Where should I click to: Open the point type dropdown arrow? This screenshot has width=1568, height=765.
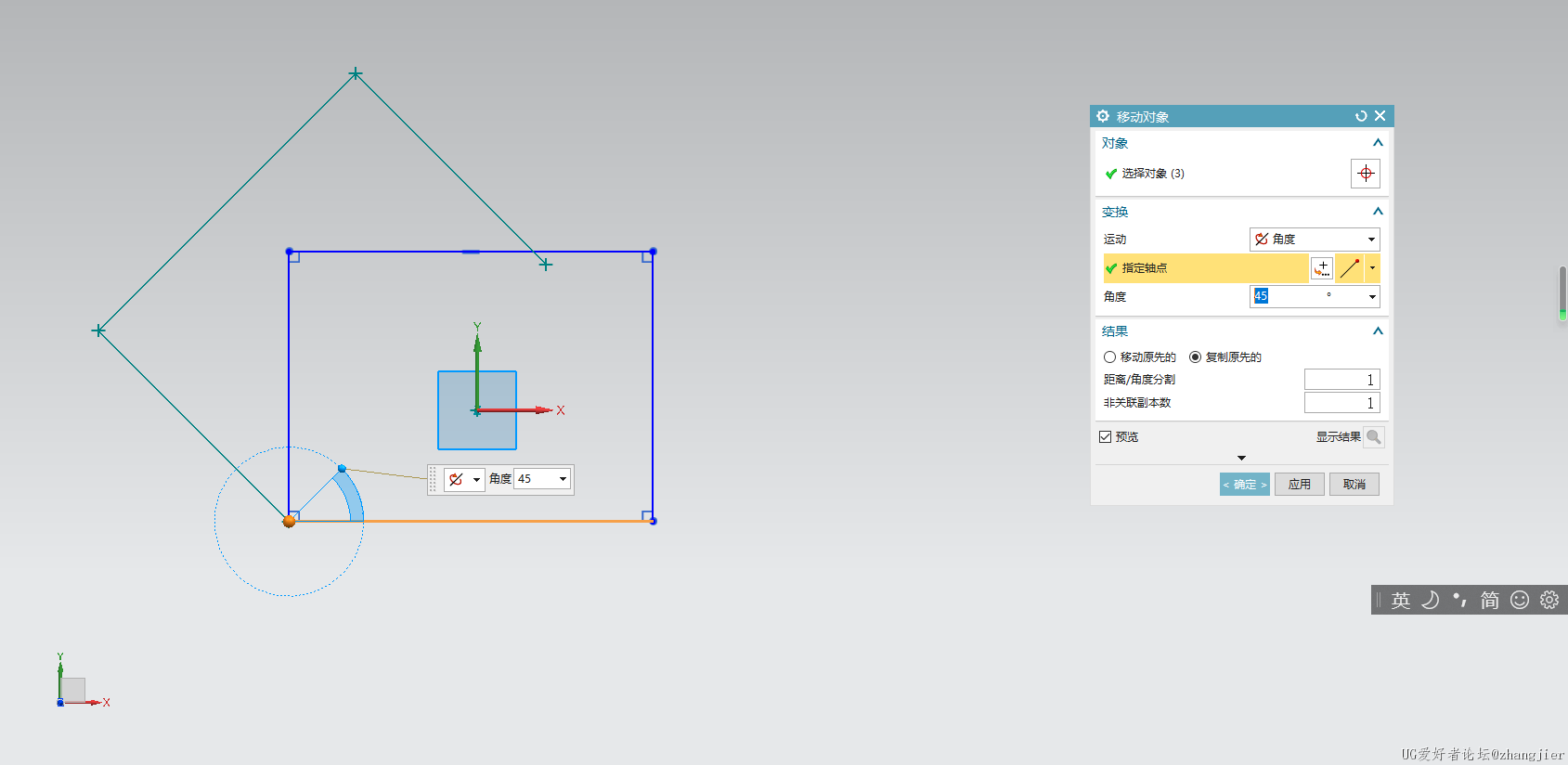pos(1372,268)
